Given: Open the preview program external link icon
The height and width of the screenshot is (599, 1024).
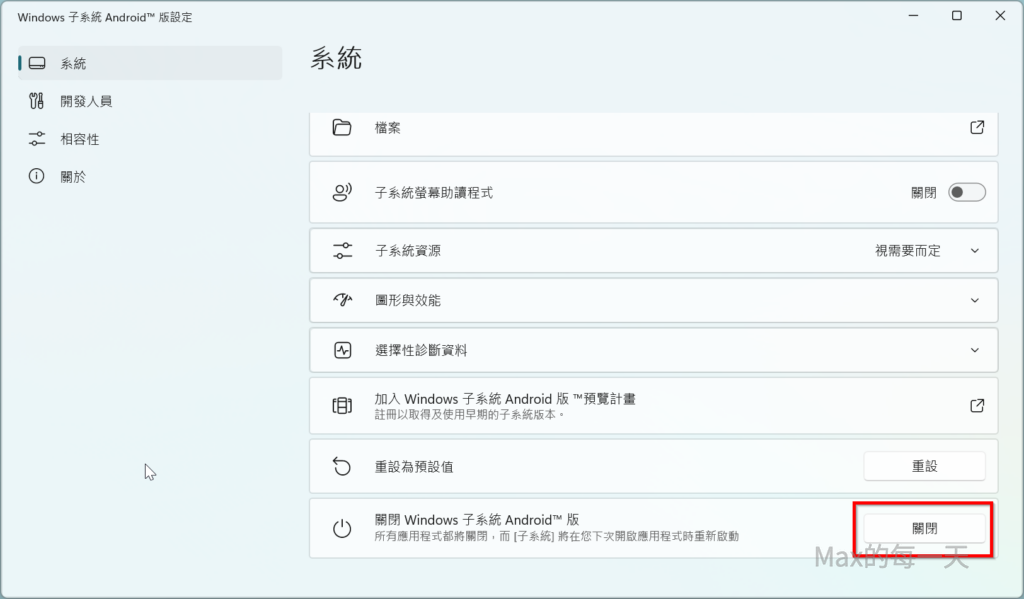Looking at the screenshot, I should [x=977, y=406].
